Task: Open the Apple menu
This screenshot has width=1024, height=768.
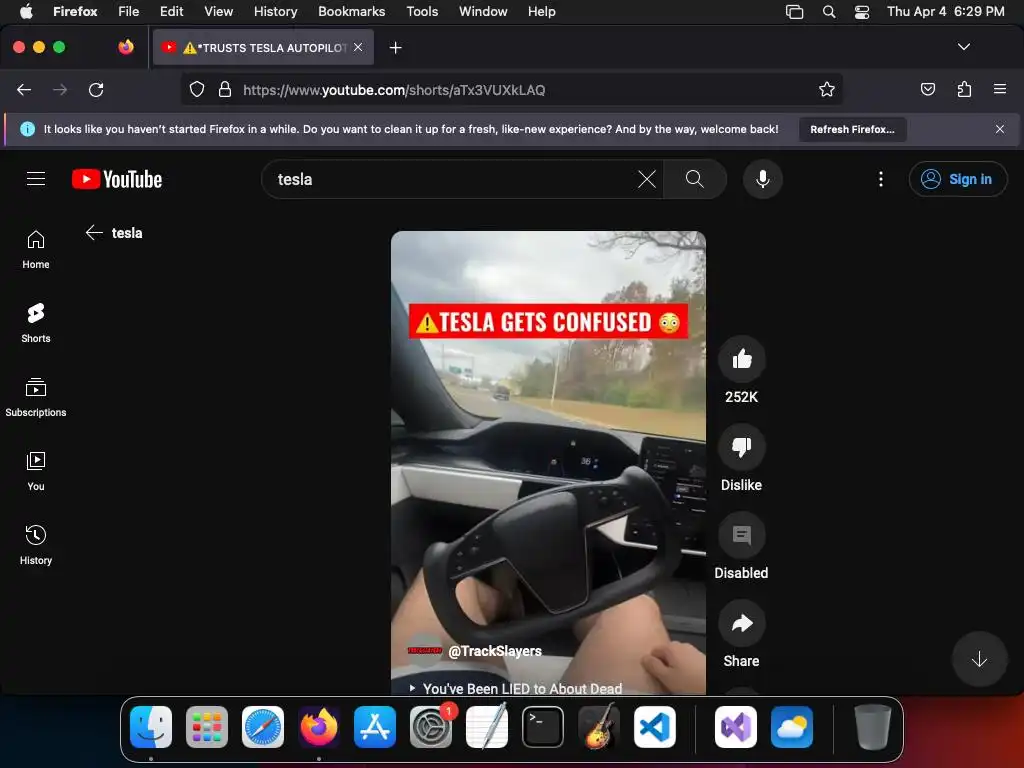Action: pos(25,11)
